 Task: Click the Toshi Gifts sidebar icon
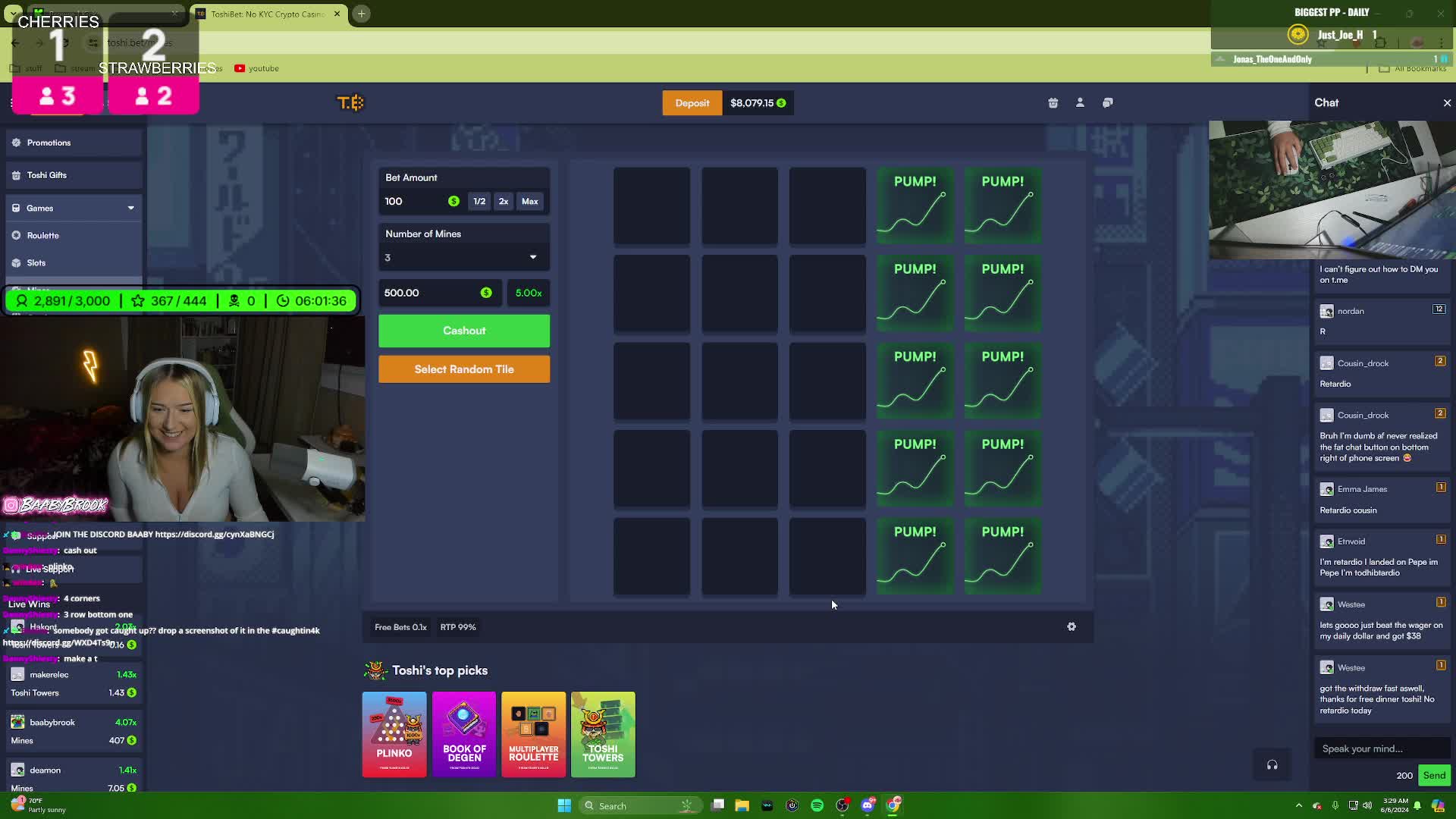(x=17, y=175)
